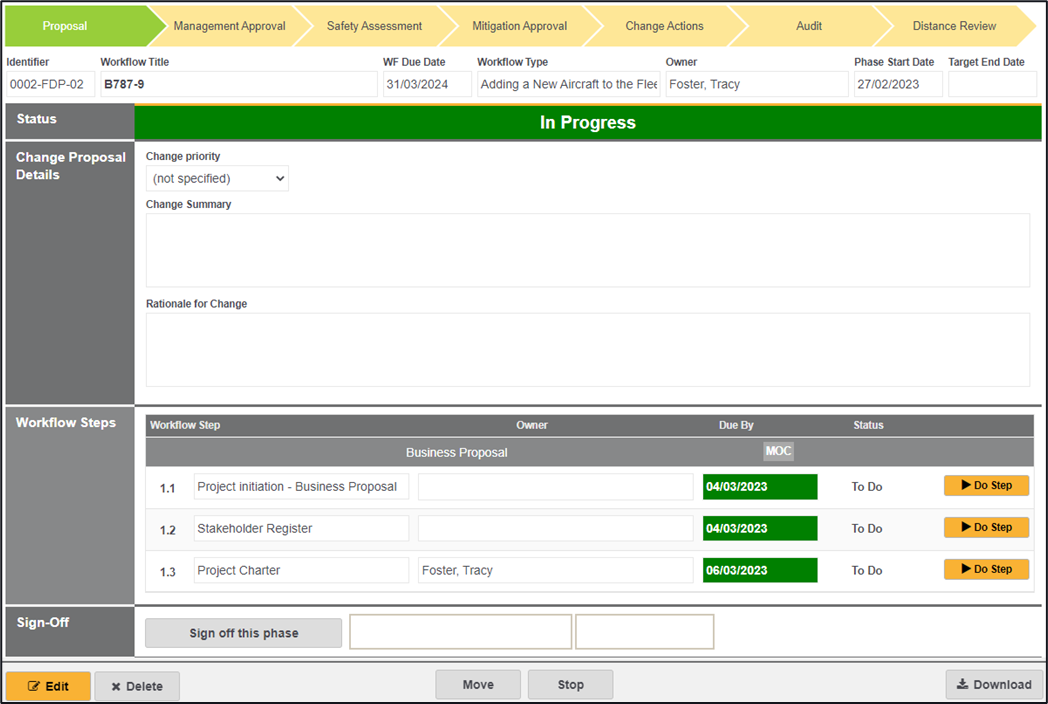Click in the Change Summary text area
The height and width of the screenshot is (704, 1048).
coord(587,250)
